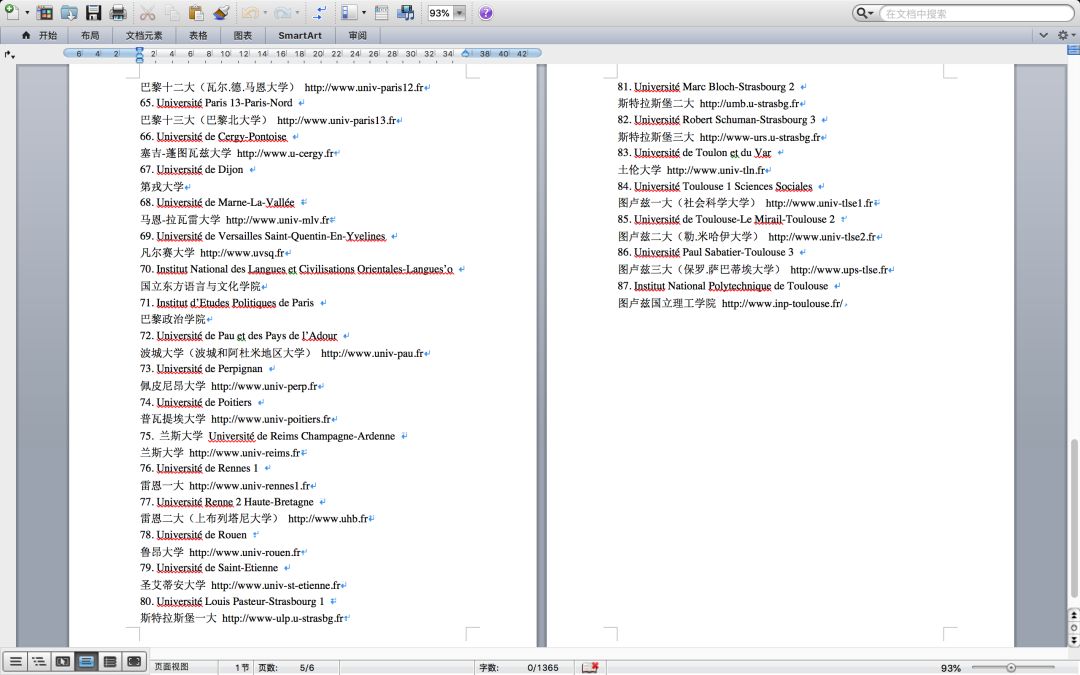This screenshot has height=675, width=1080.
Task: Click the 1节 section indicator
Action: 242,667
